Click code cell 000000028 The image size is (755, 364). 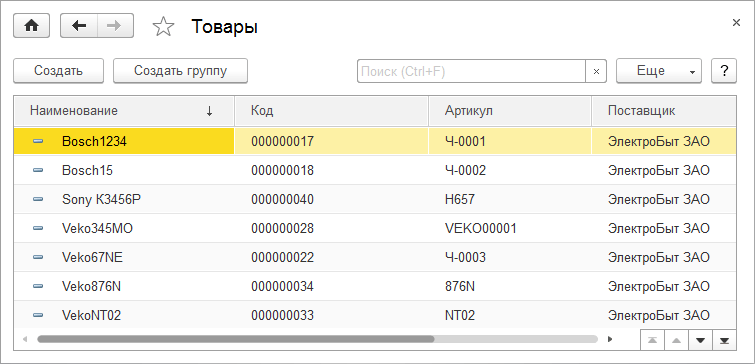tap(331, 228)
